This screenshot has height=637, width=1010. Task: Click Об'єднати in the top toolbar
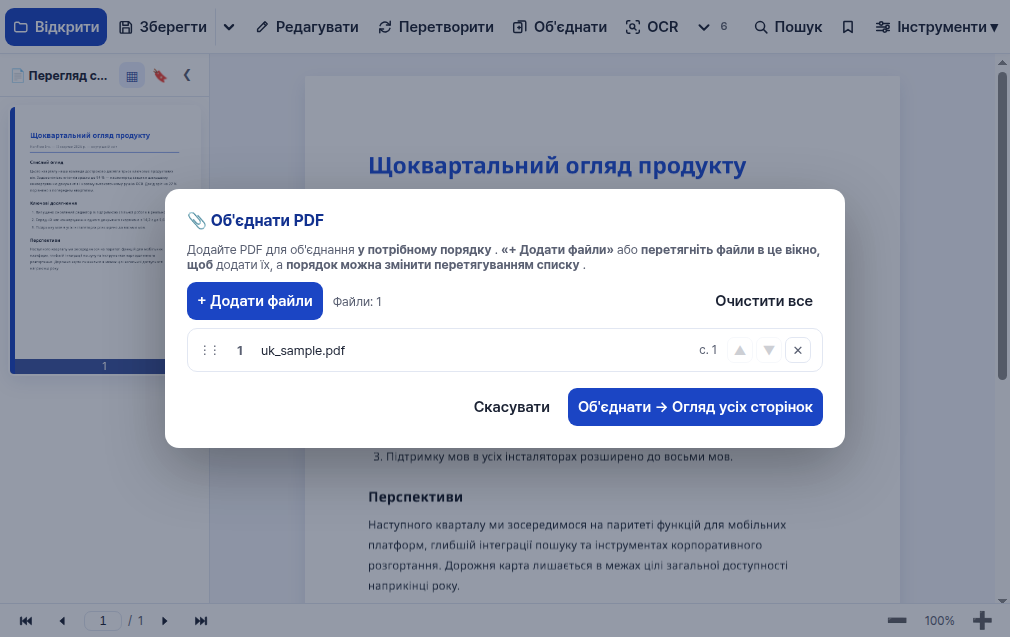click(560, 27)
